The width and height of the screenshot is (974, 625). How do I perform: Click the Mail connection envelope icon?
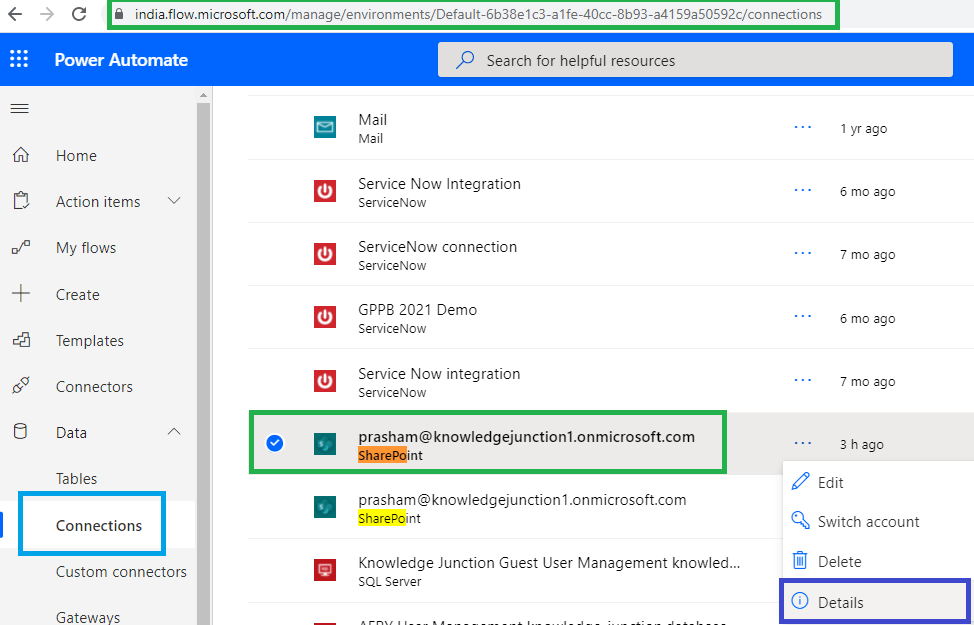pos(325,127)
